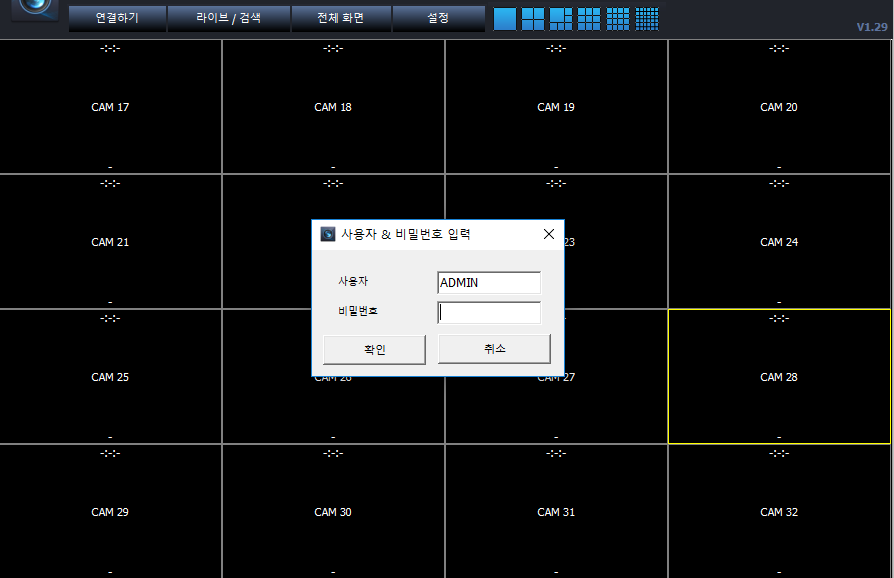
Task: Select the densest multi-camera grid layout icon
Action: [x=647, y=18]
